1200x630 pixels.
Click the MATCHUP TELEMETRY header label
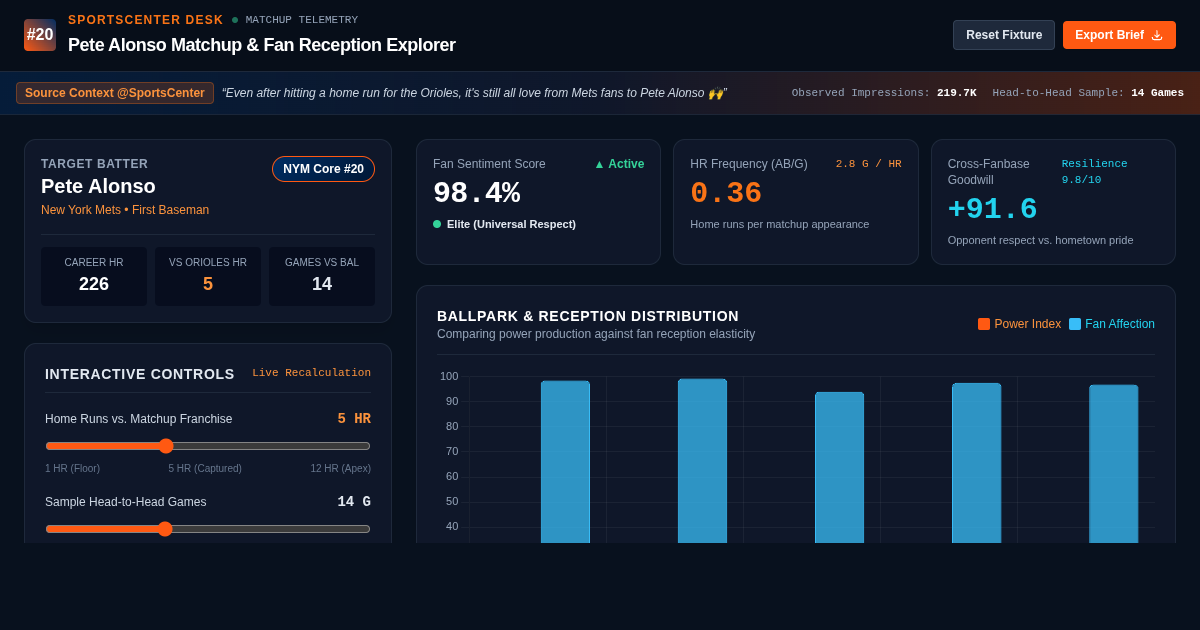tap(302, 20)
